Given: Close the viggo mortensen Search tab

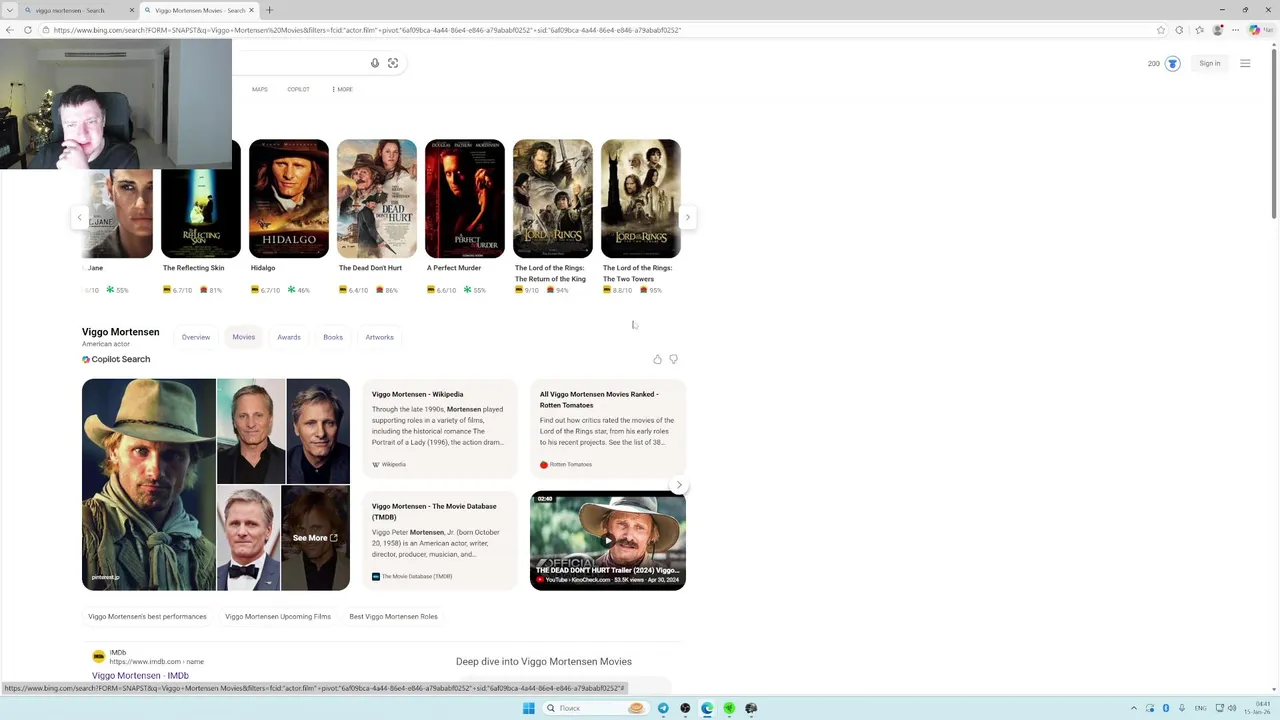Looking at the screenshot, I should click(x=132, y=10).
